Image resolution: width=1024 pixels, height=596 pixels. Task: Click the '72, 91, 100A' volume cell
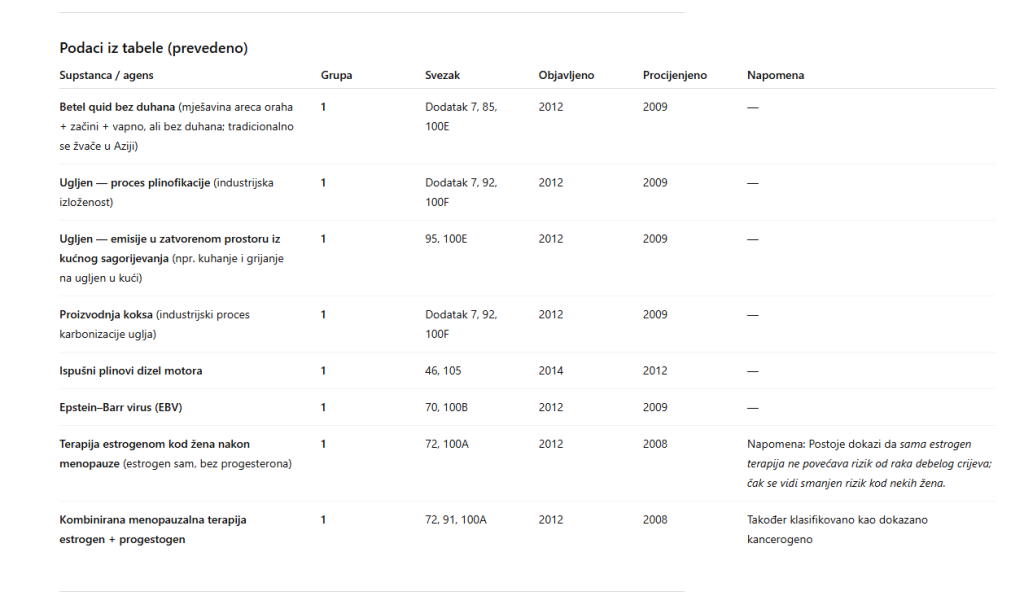tap(455, 520)
